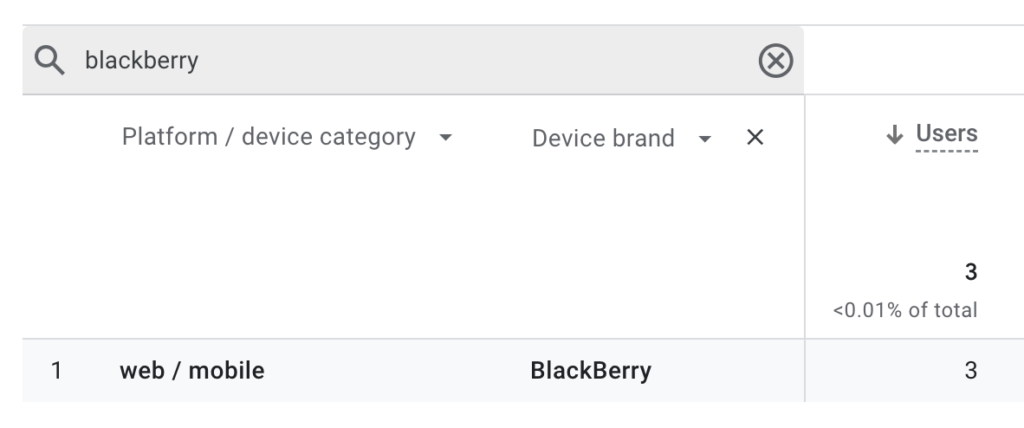
Task: Click the BlackBerry device brand cell
Action: pyautogui.click(x=590, y=370)
